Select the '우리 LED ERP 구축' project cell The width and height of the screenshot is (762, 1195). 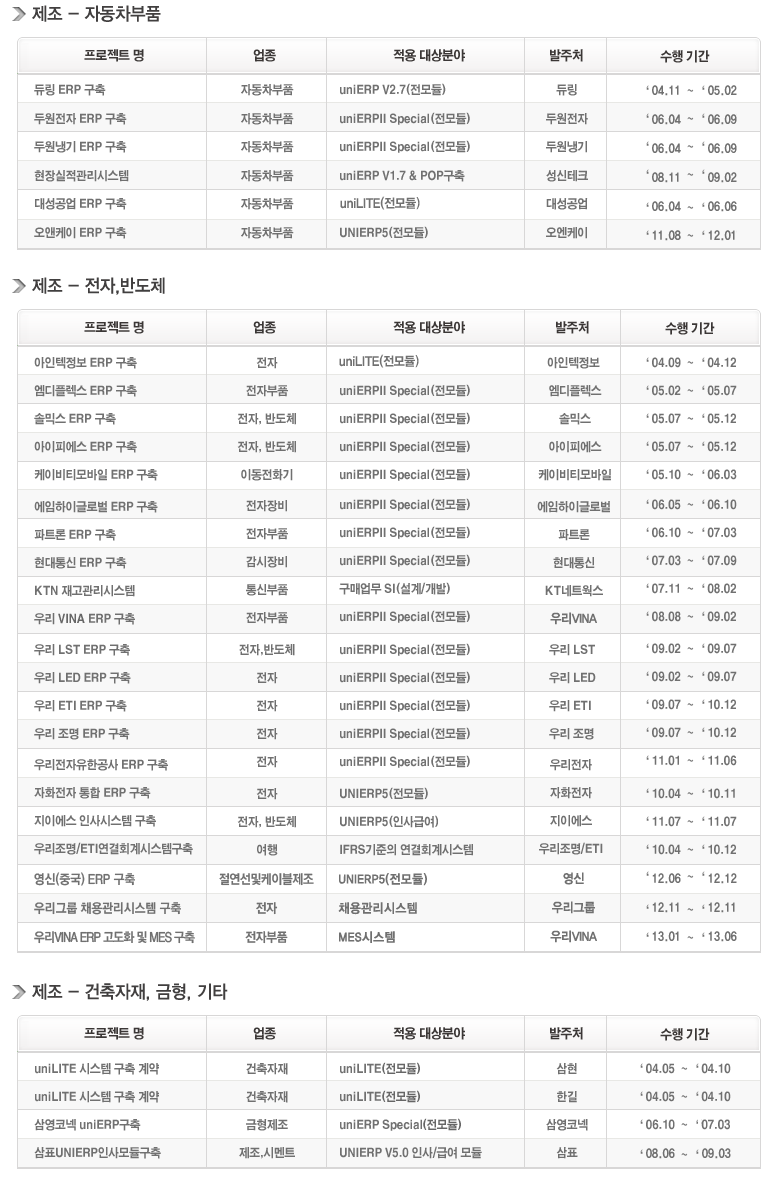pyautogui.click(x=82, y=677)
